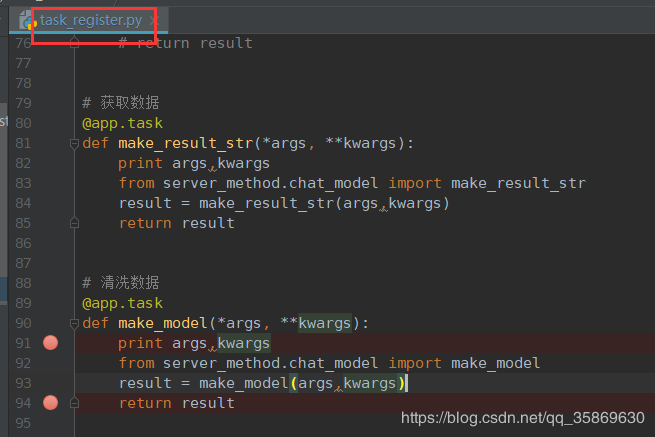Collapse the make_model function at line 90

(74, 324)
